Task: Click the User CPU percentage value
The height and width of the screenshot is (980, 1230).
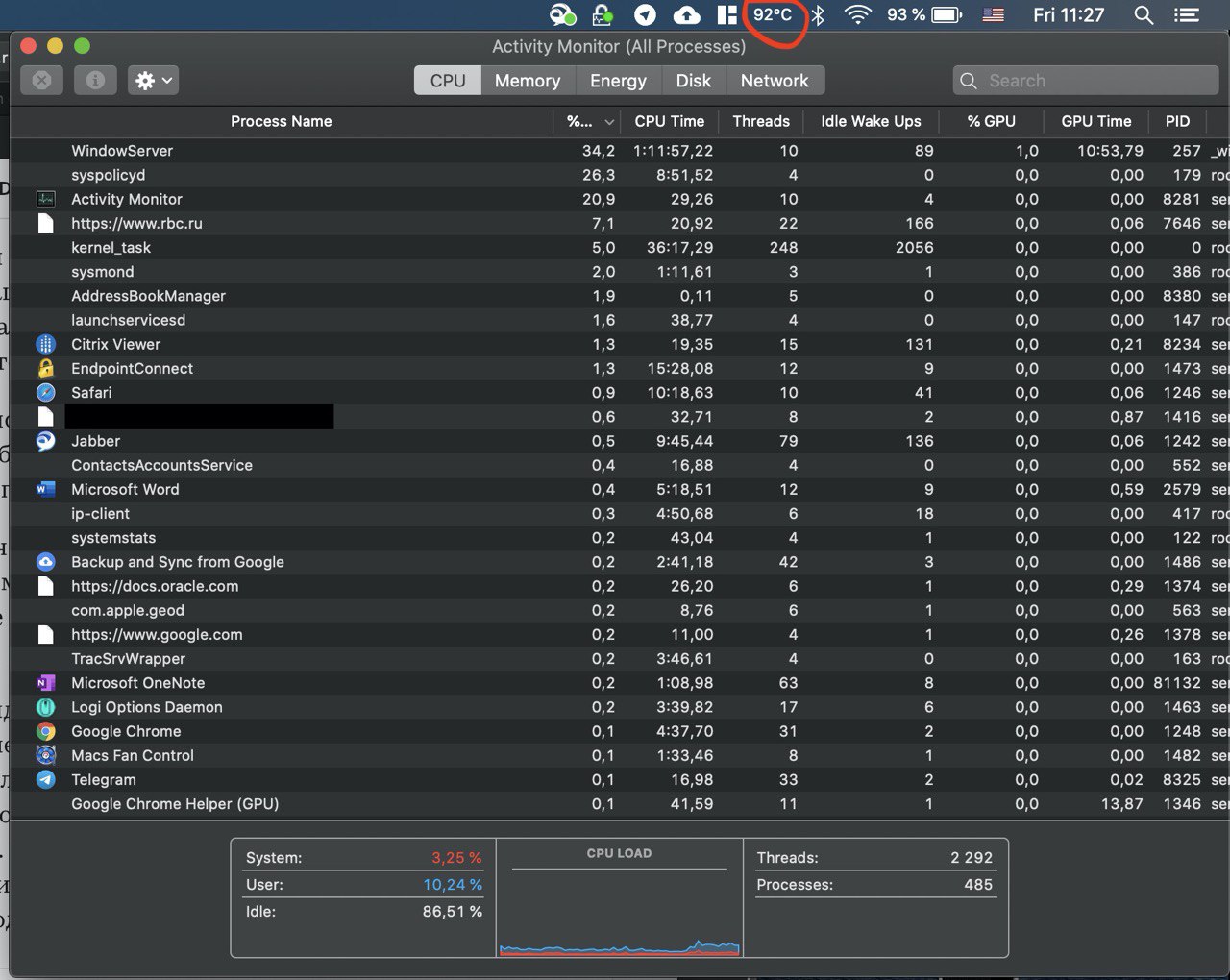Action: click(453, 885)
